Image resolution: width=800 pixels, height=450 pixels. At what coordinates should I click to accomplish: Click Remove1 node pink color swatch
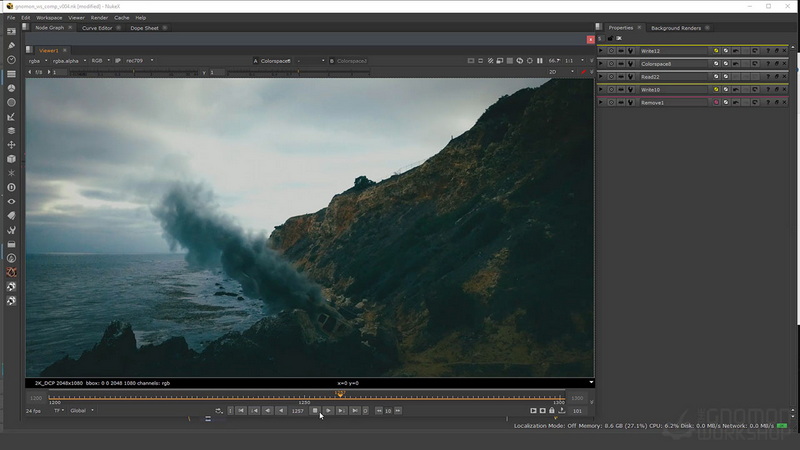point(716,103)
